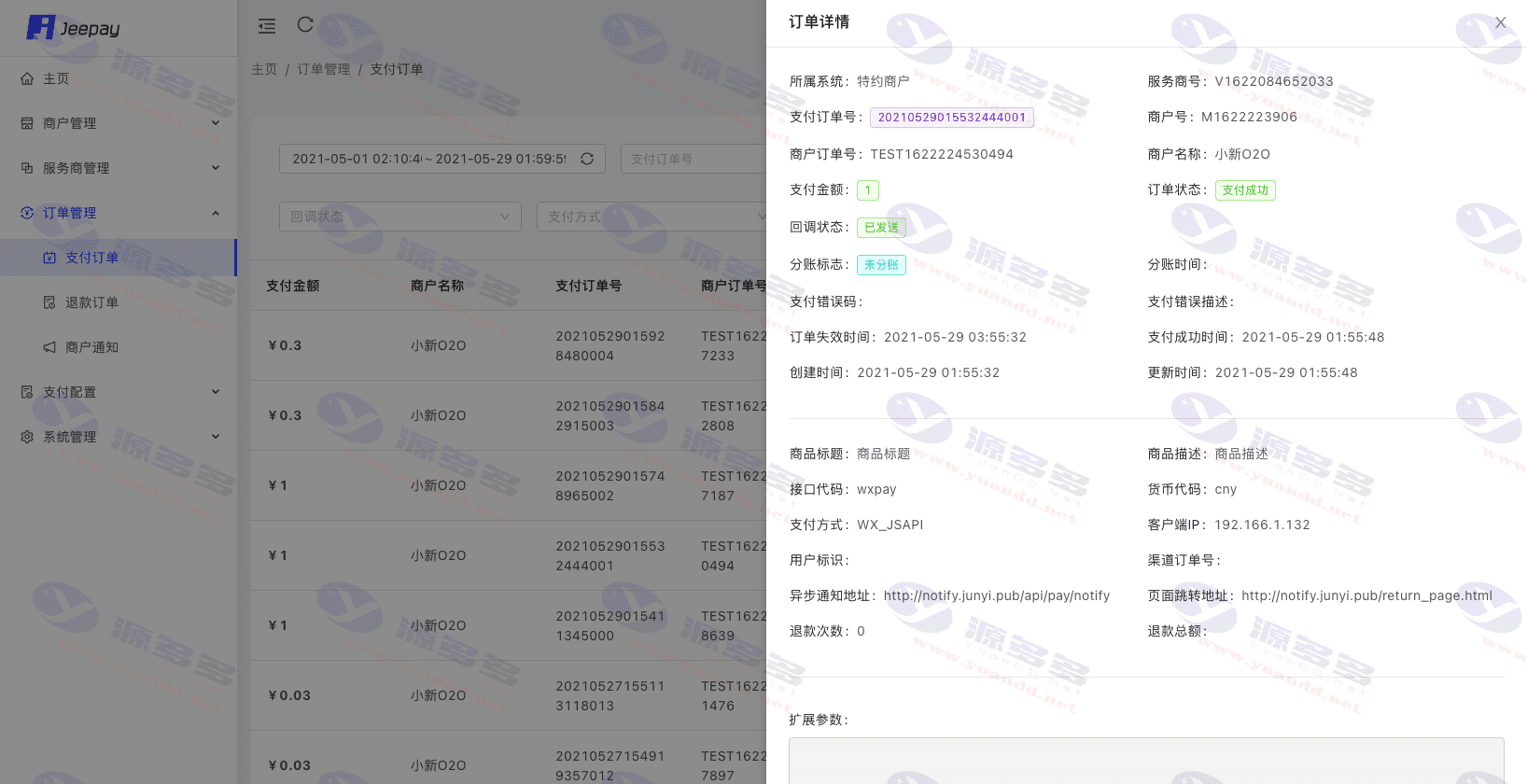This screenshot has height=784, width=1527.
Task: Open the 回调状态 dropdown
Action: 400,217
